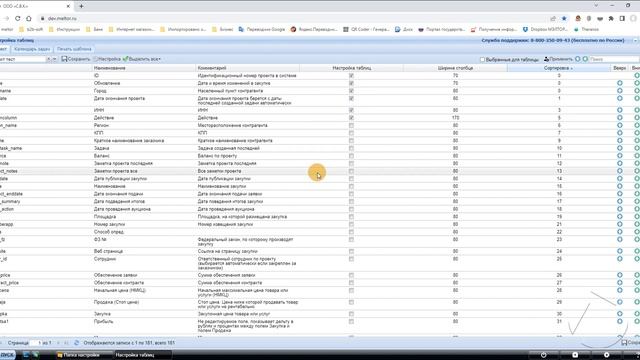The width and height of the screenshot is (640, 360).
Task: Click the Настройка toolbar button
Action: click(x=108, y=59)
